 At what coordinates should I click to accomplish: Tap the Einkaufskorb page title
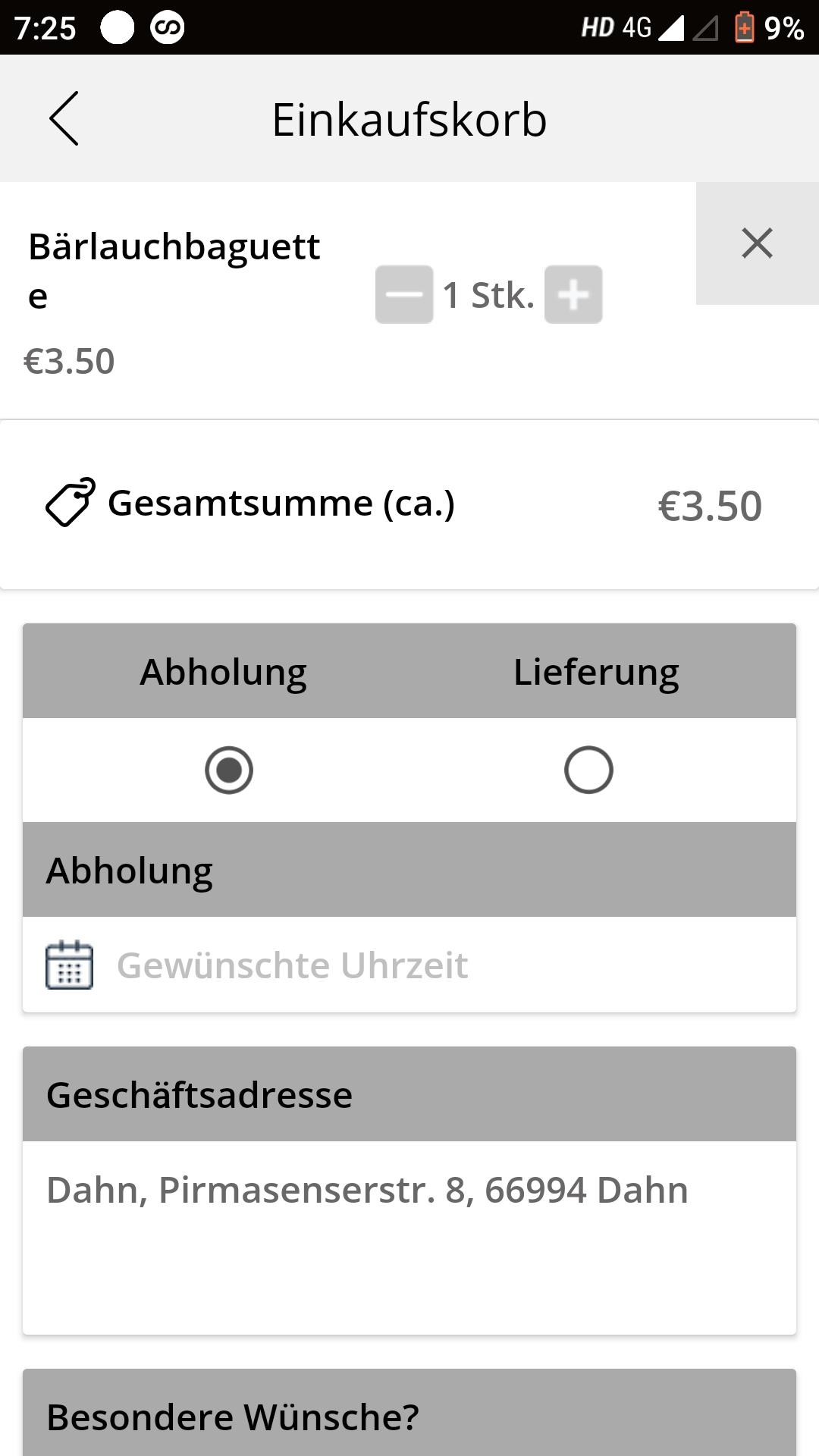(409, 120)
